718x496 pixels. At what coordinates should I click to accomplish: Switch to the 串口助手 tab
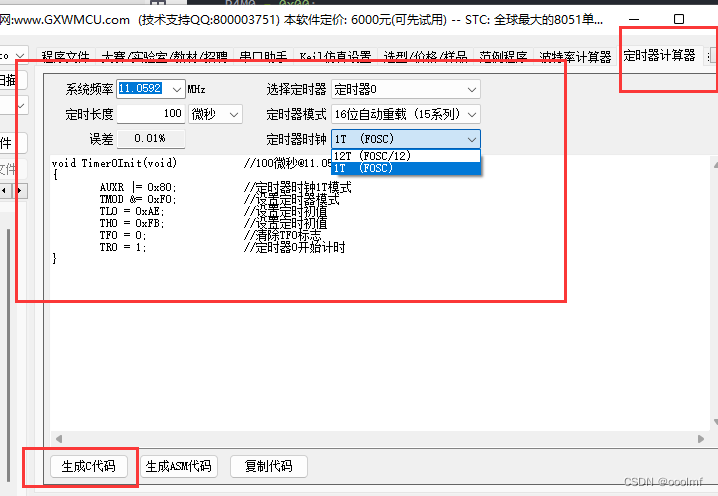point(263,56)
